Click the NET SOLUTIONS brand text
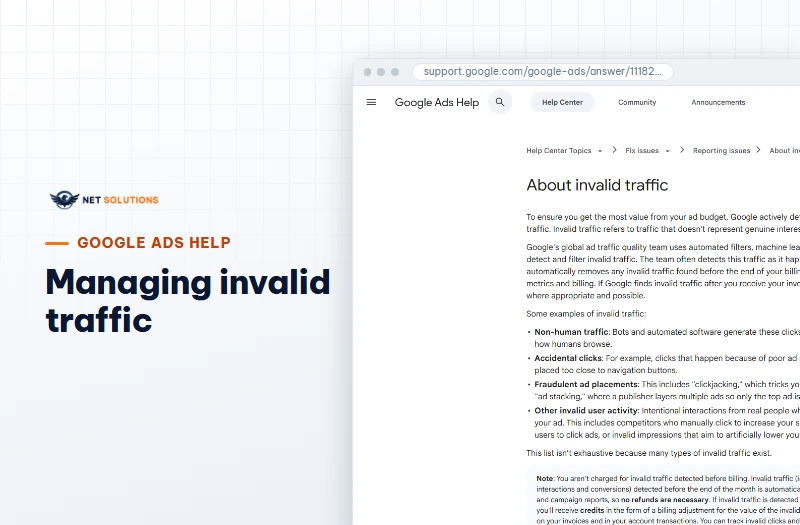Screen dimensions: 800x525 click(x=120, y=200)
